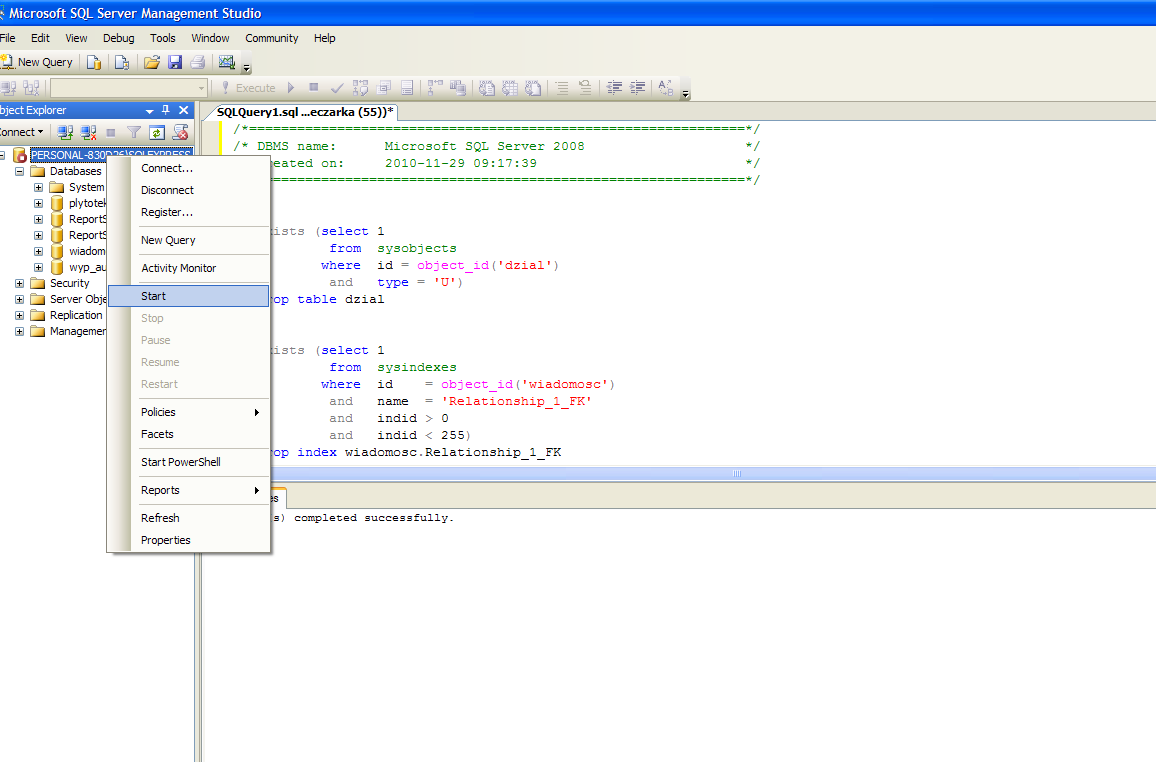Click Comment Out Selected Lines icon
The height and width of the screenshot is (762, 1156).
tap(562, 88)
